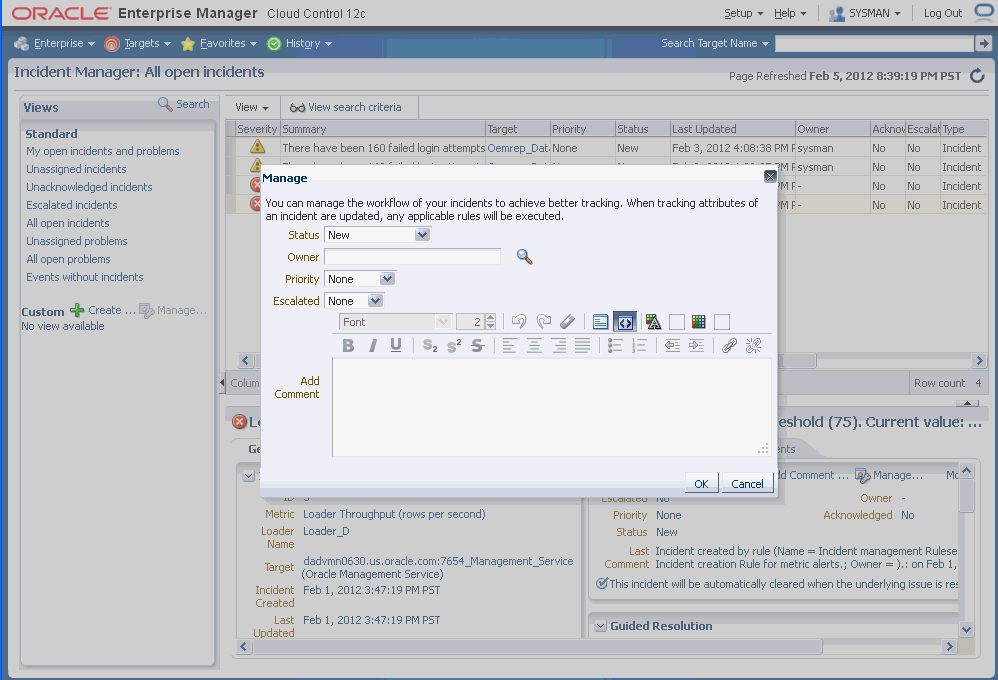The image size is (998, 680).
Task: Switch to source code editing mode icon
Action: 625,322
